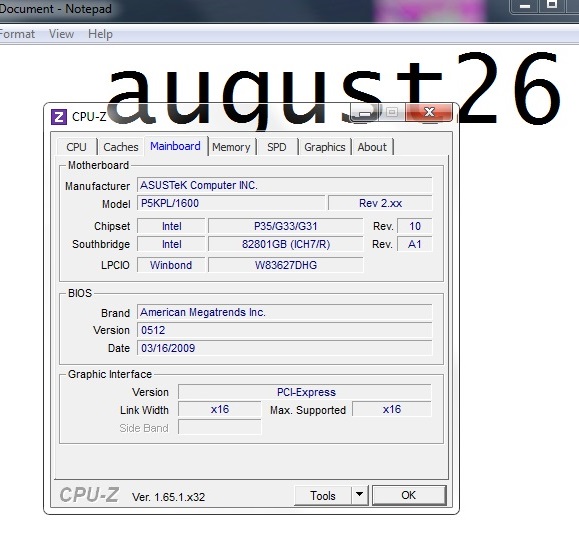579x536 pixels.
Task: Open the Caches tab
Action: [121, 147]
